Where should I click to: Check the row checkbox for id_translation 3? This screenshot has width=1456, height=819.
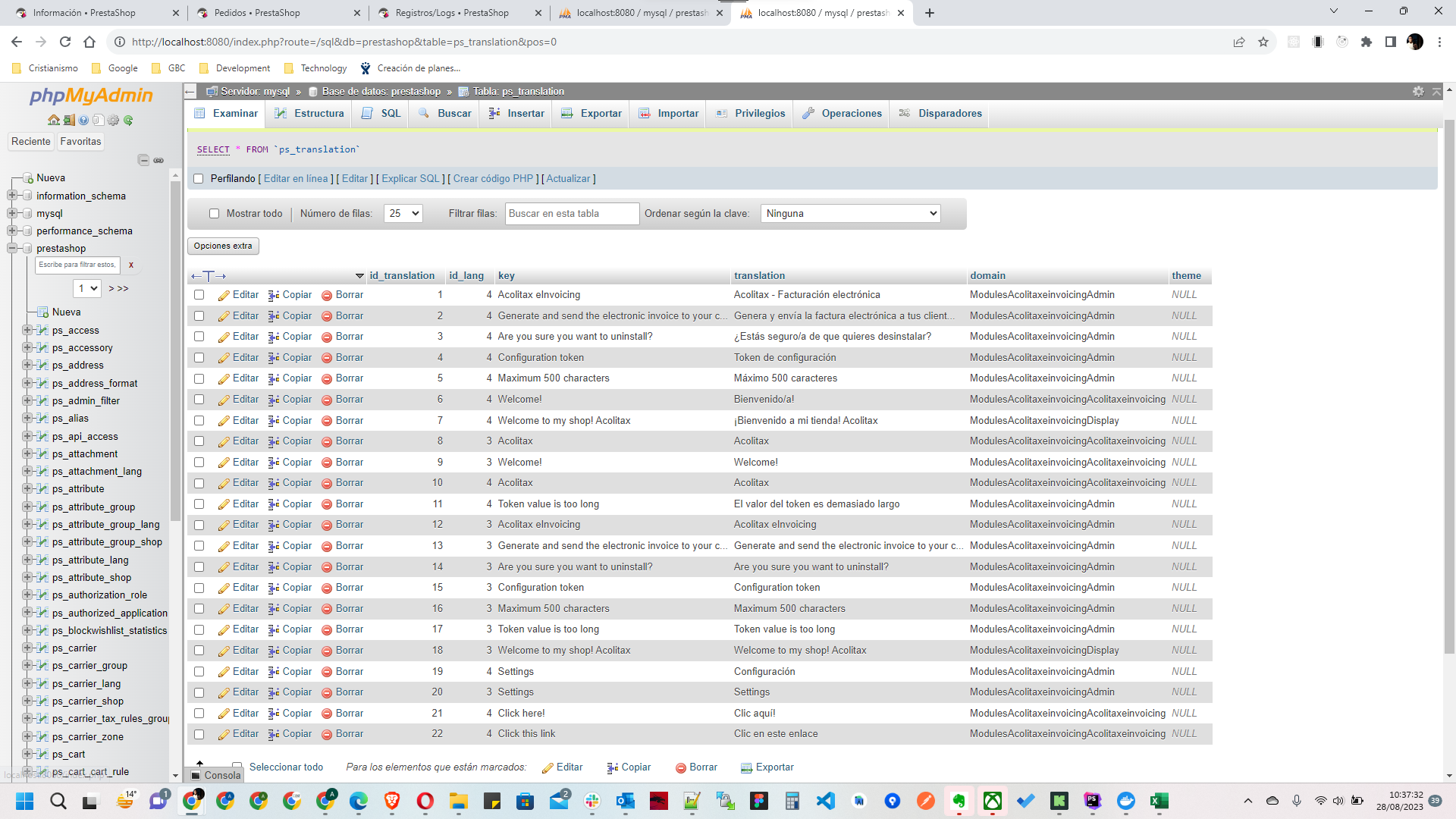point(199,337)
